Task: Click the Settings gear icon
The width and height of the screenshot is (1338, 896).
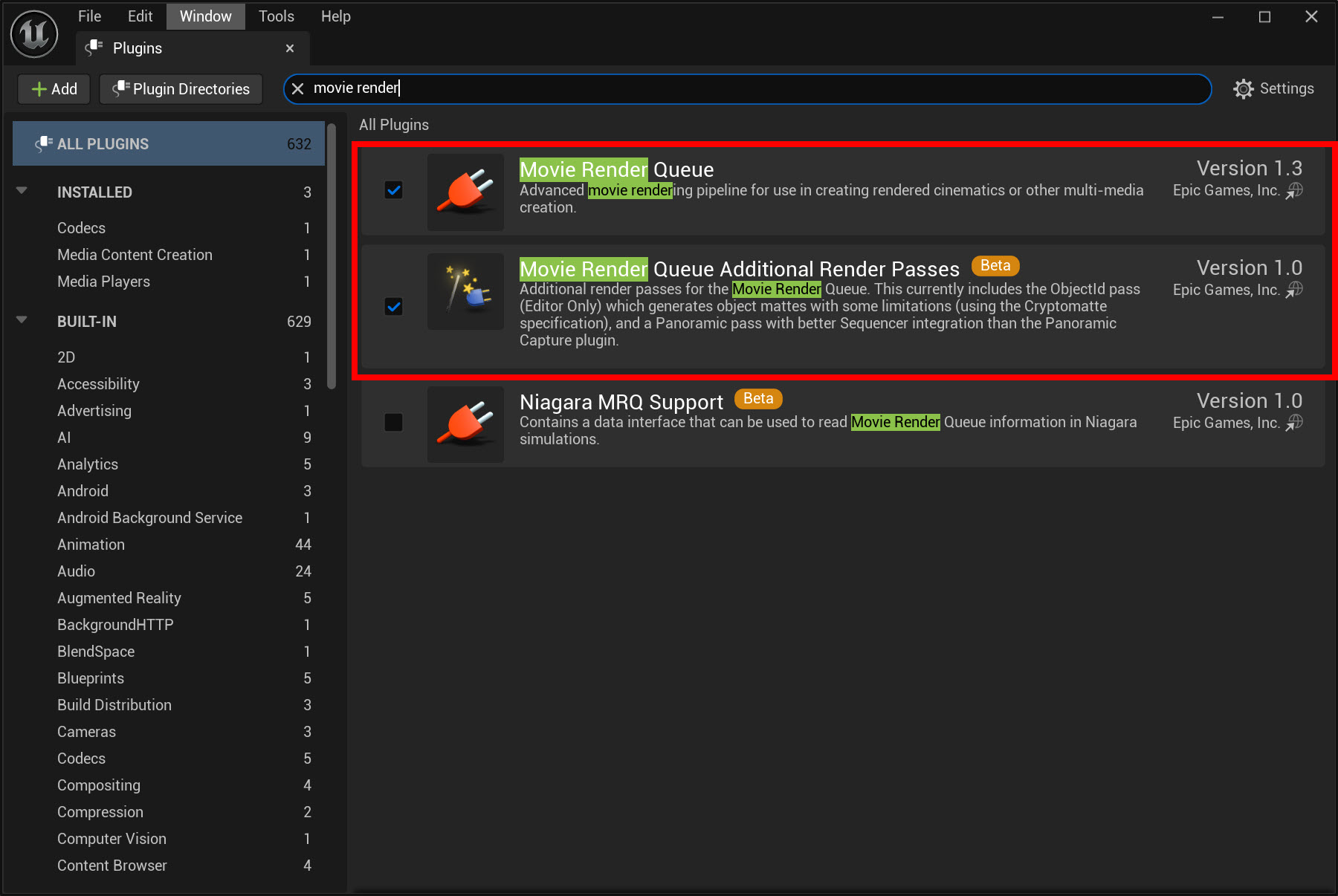Action: (x=1243, y=89)
